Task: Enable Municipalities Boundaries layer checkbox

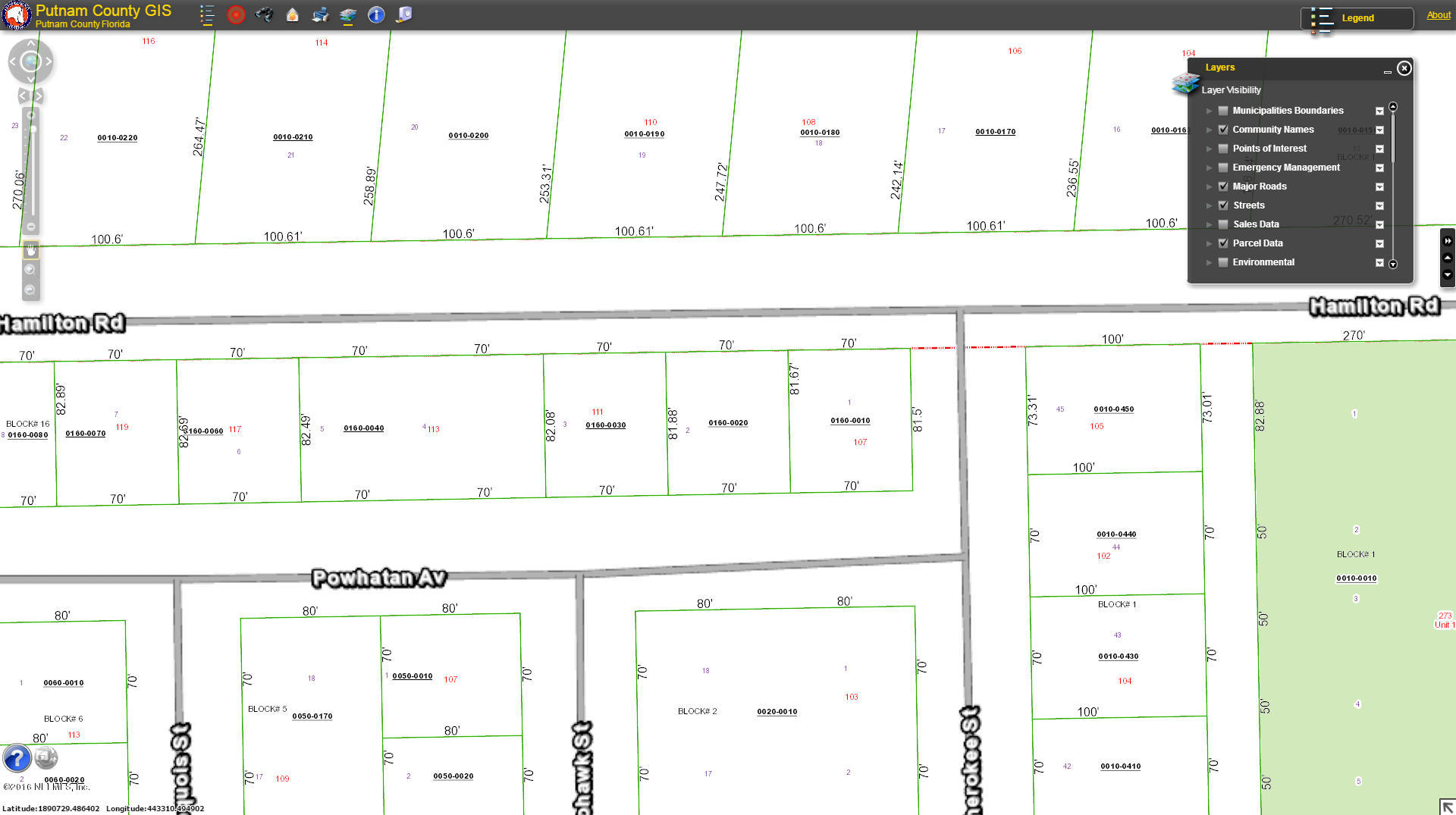Action: (x=1223, y=111)
